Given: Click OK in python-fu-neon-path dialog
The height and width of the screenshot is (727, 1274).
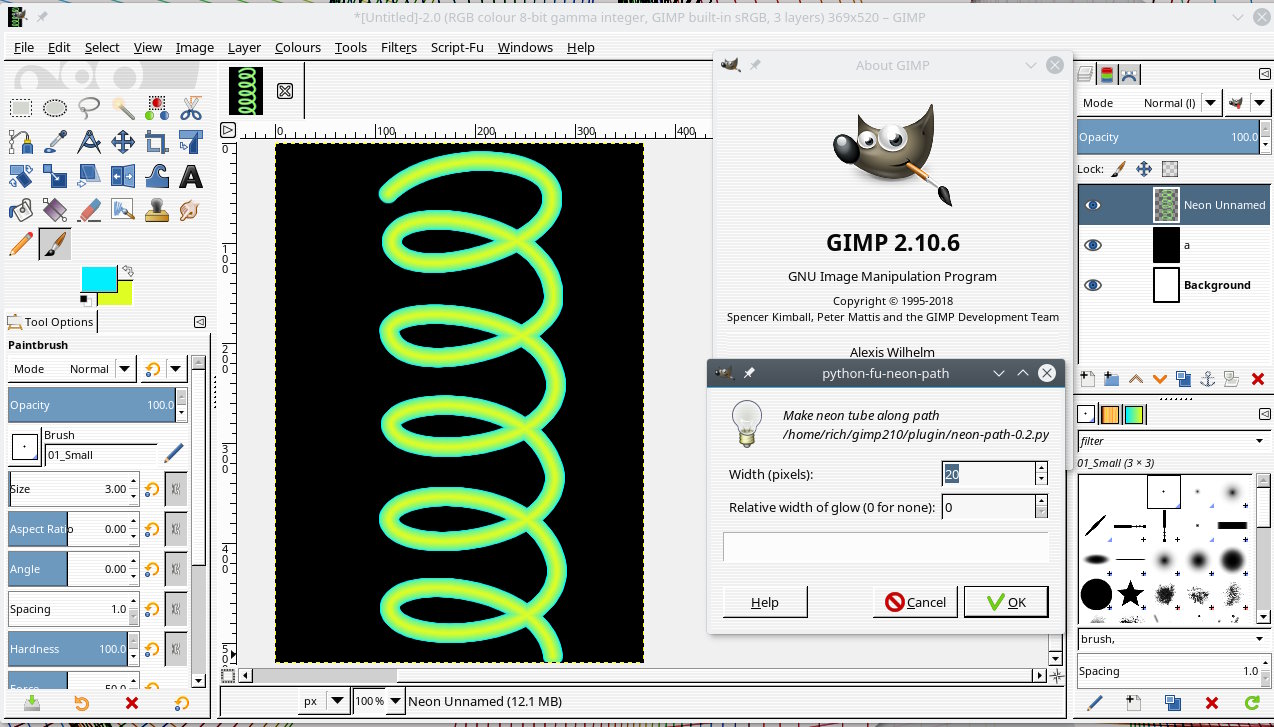Looking at the screenshot, I should click(x=1006, y=602).
